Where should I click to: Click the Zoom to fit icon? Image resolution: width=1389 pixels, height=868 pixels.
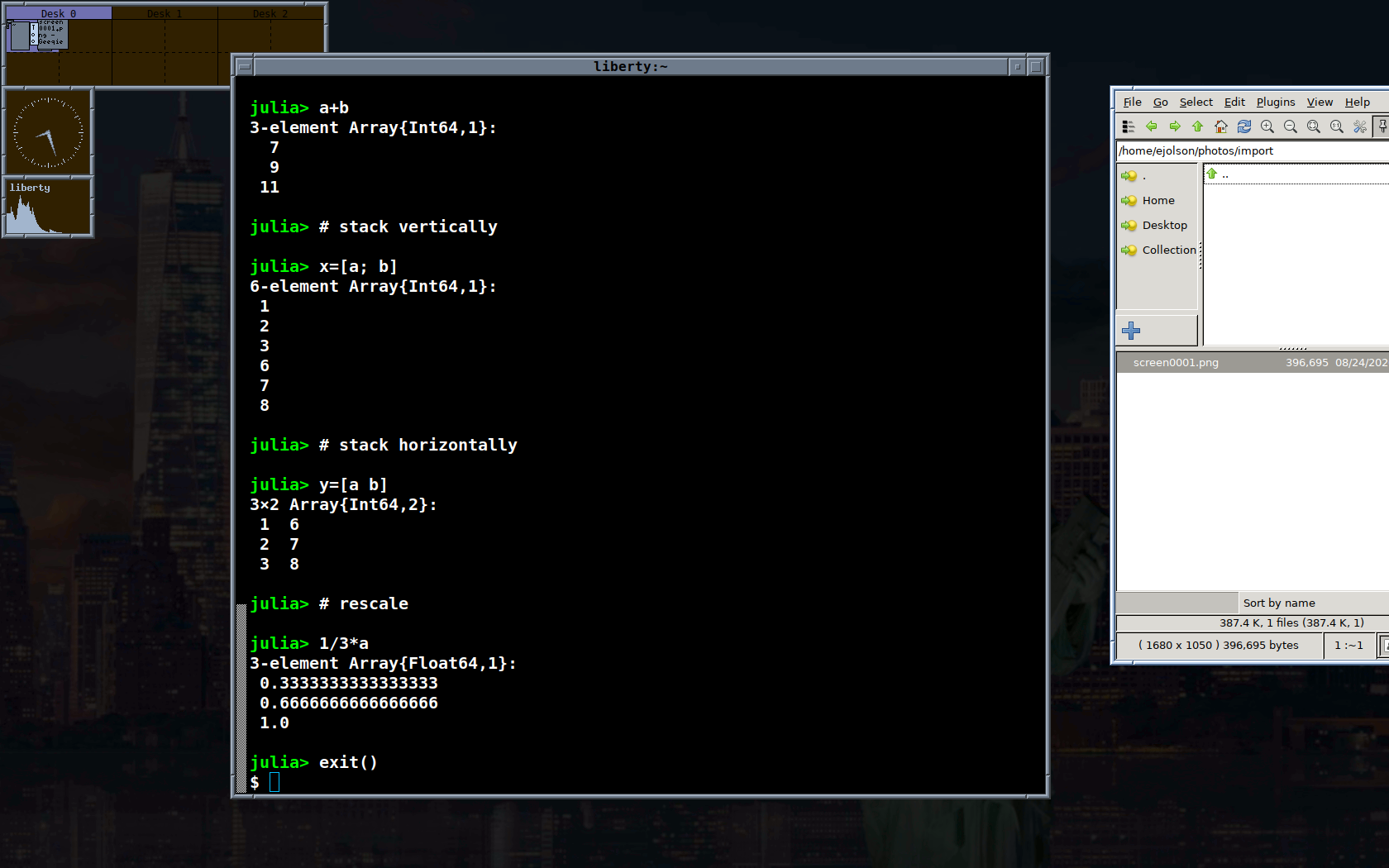(x=1313, y=126)
